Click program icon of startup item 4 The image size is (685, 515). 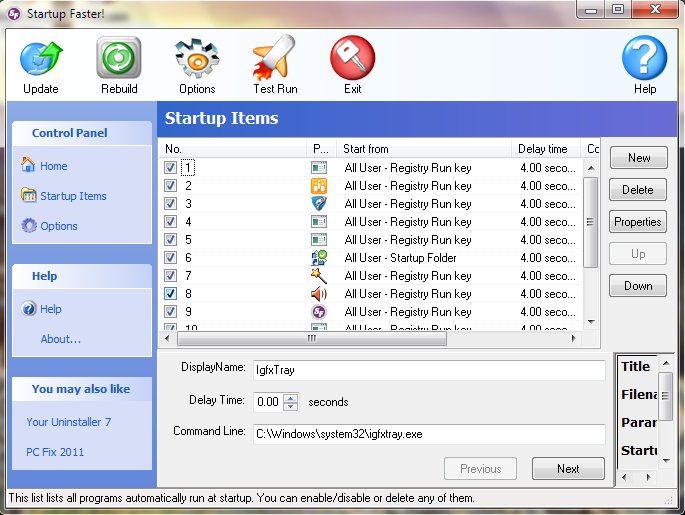[319, 222]
